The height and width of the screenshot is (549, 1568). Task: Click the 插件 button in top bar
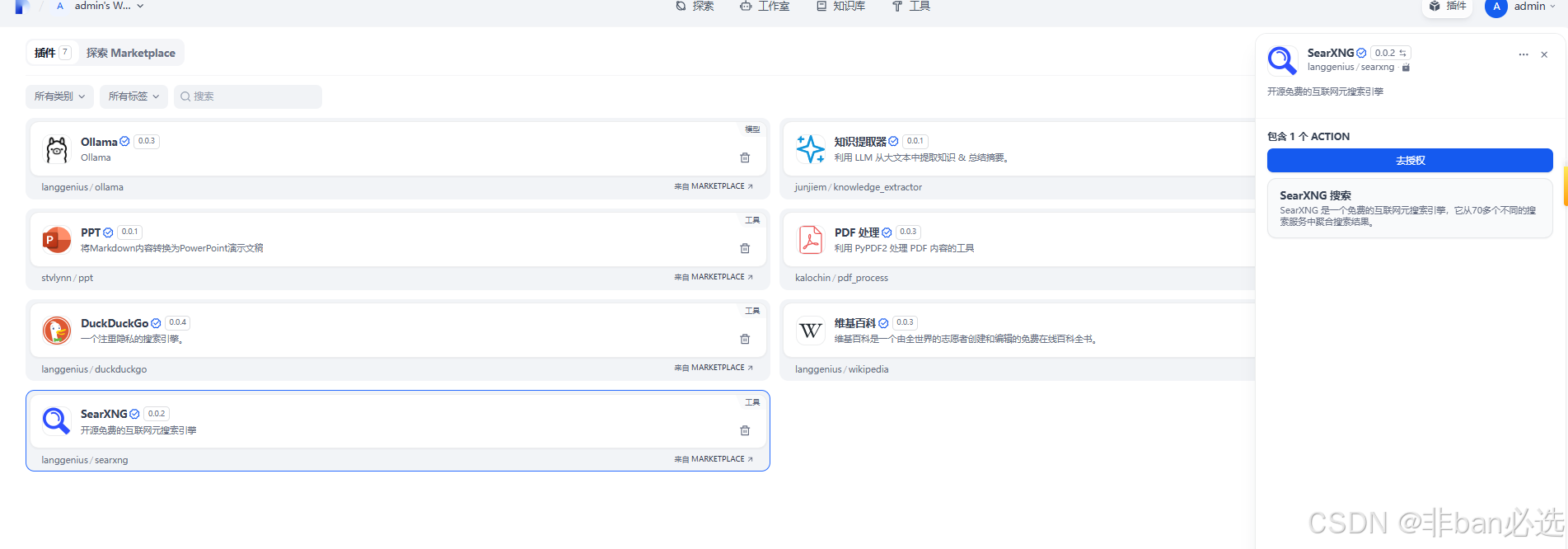coord(1449,6)
